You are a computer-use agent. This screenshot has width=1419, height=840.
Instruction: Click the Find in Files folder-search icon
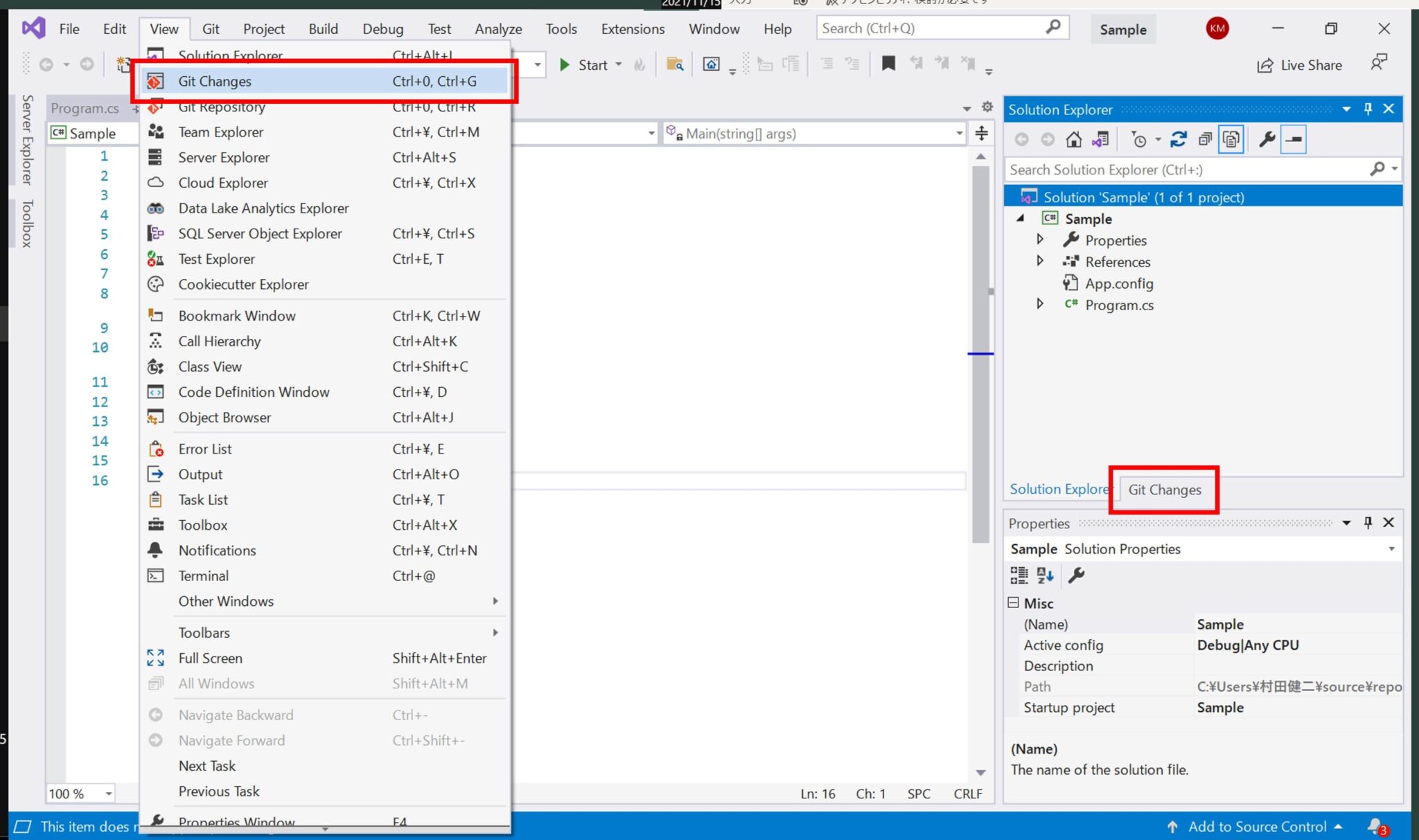(x=676, y=64)
